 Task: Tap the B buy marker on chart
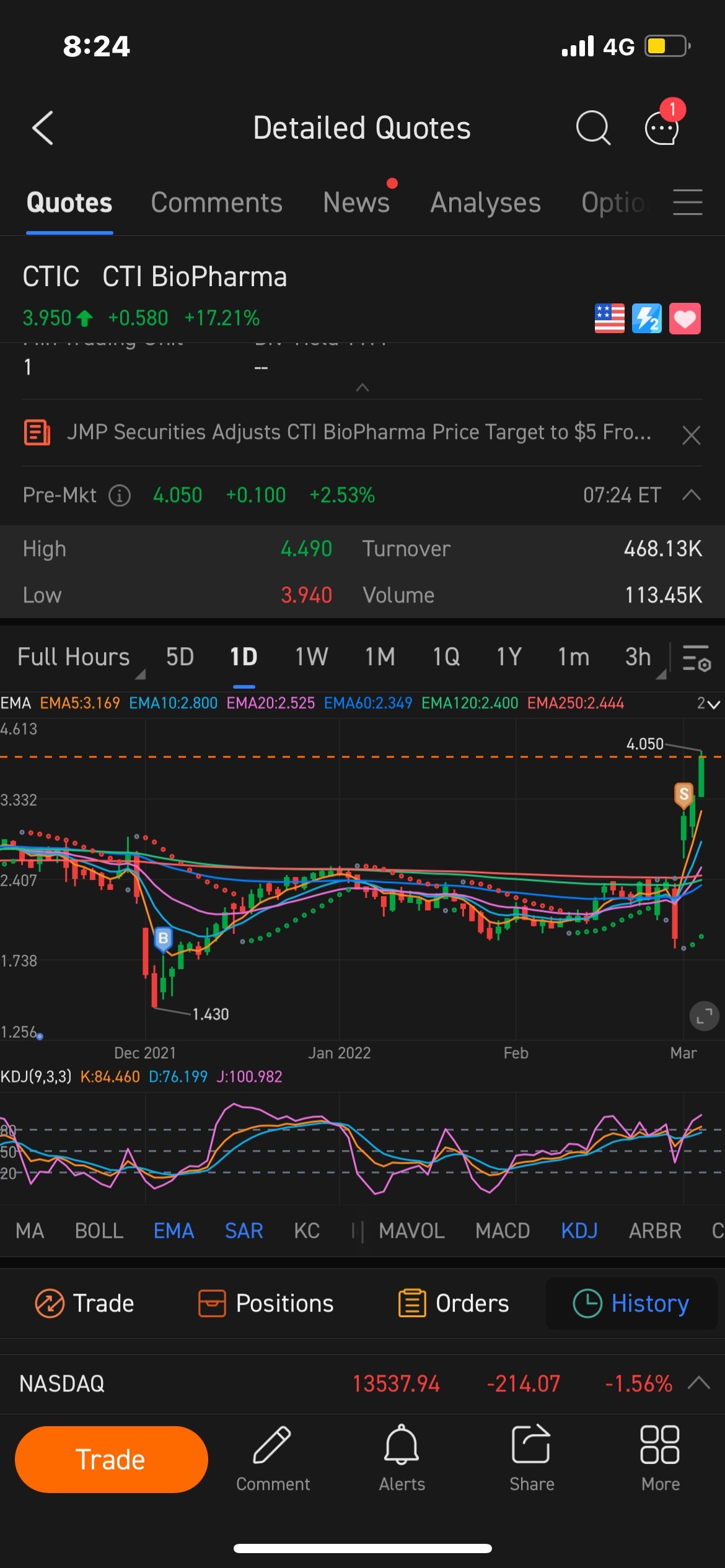pos(163,939)
